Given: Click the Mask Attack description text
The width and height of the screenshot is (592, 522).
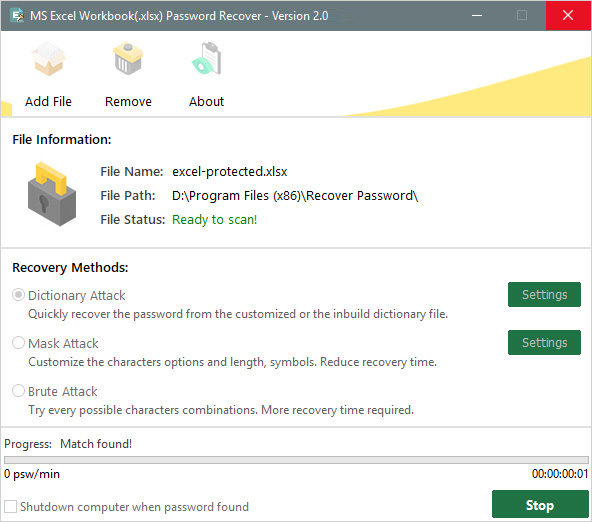Looking at the screenshot, I should point(233,362).
